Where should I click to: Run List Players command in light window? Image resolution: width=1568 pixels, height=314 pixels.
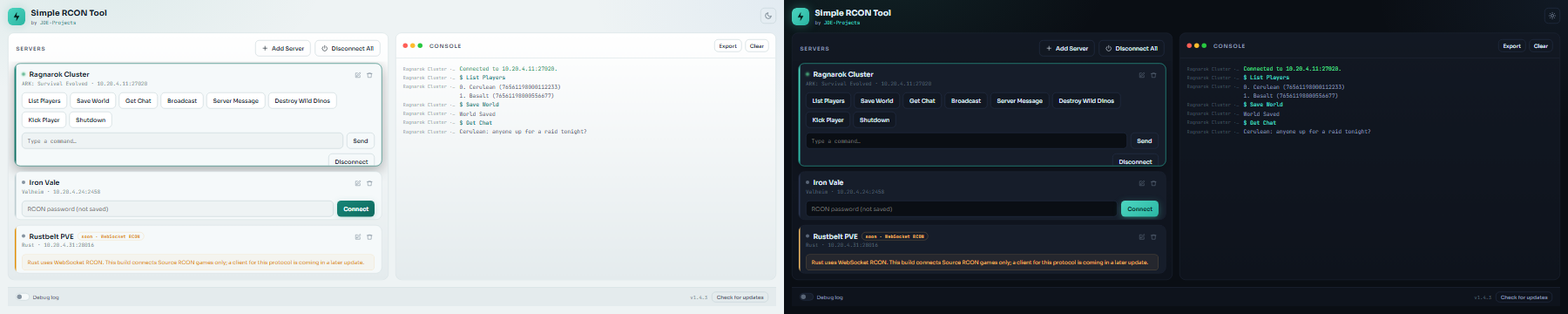(x=44, y=101)
